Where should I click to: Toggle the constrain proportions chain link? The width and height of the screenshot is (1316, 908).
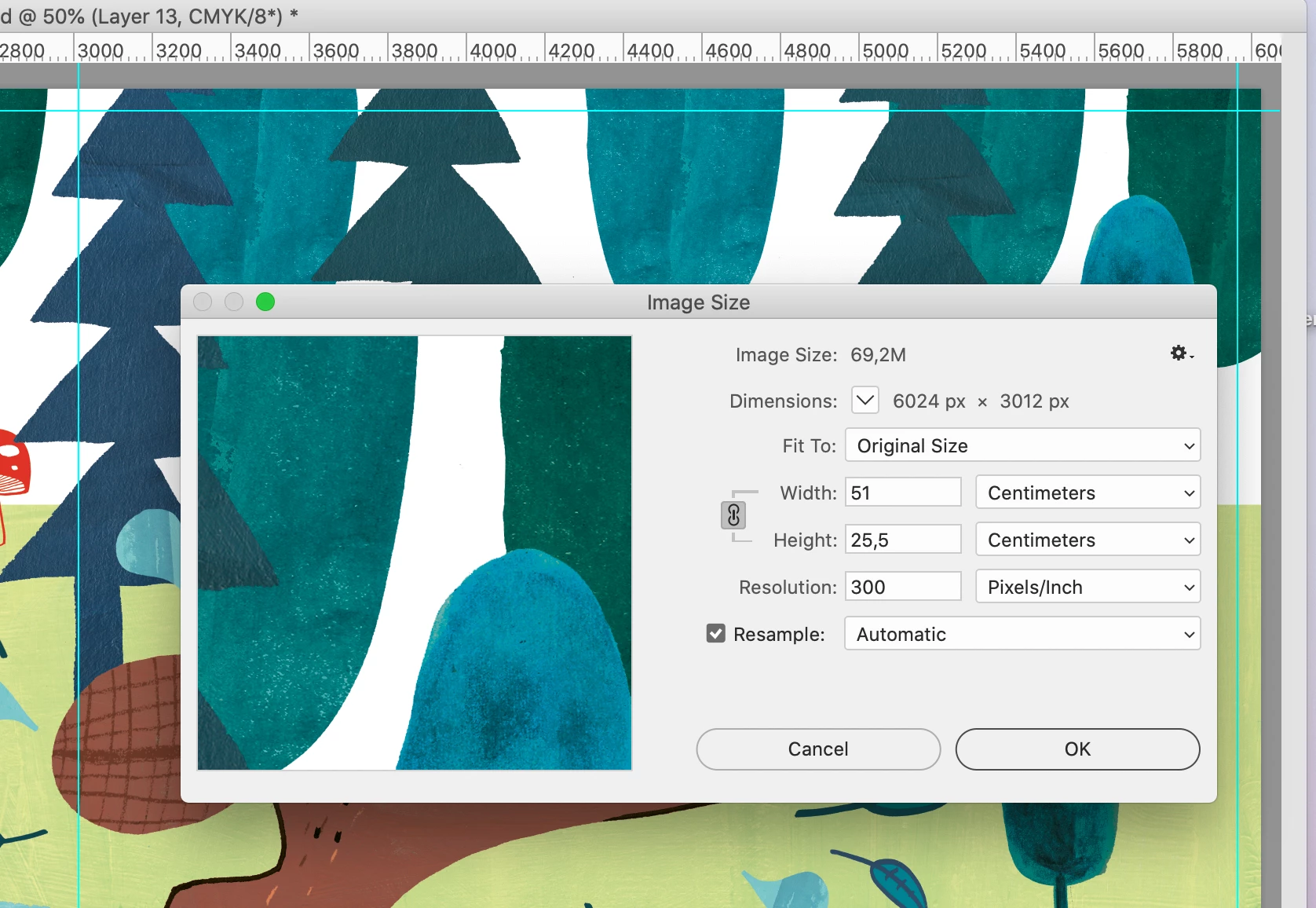(x=733, y=515)
